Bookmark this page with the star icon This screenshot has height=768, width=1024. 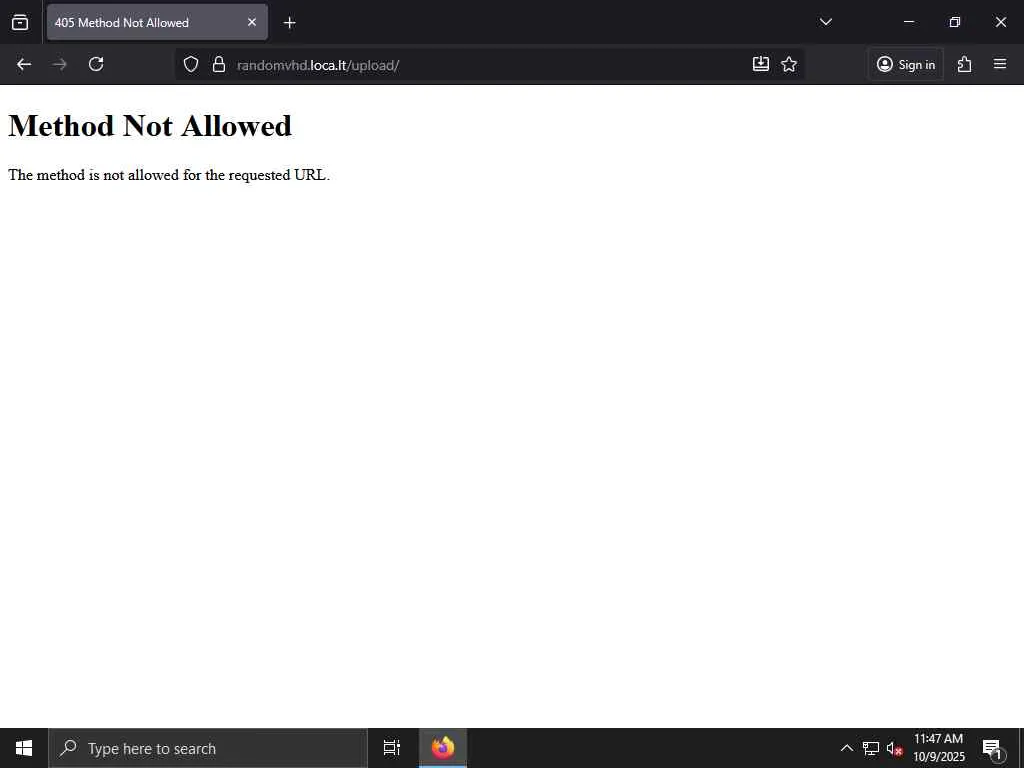point(789,64)
